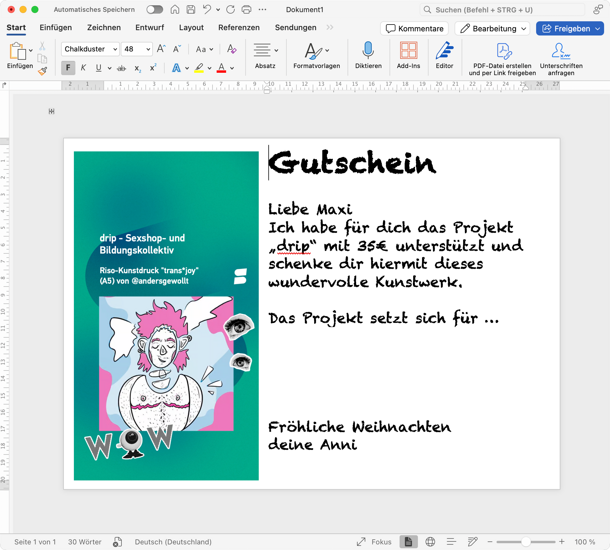Click the Diktieren microphone icon
Viewport: 610px width, 550px height.
[x=368, y=51]
